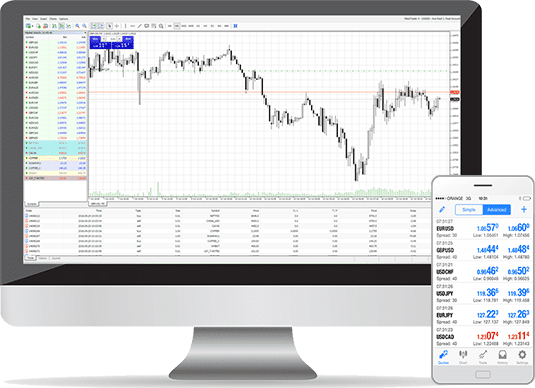The width and height of the screenshot is (535, 388).
Task: Click the blue Buy button on chart
Action: click(128, 39)
